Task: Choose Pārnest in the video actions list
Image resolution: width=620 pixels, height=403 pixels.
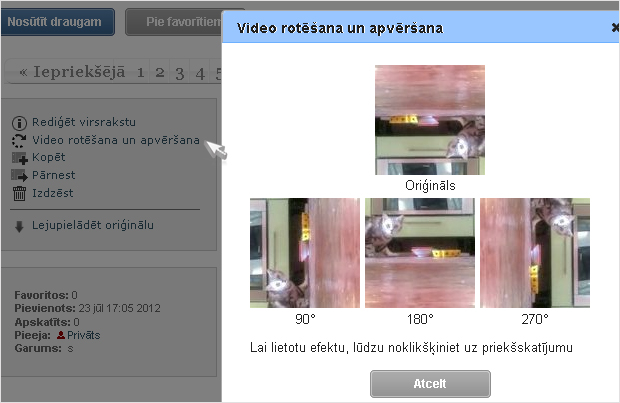Action: coord(53,175)
